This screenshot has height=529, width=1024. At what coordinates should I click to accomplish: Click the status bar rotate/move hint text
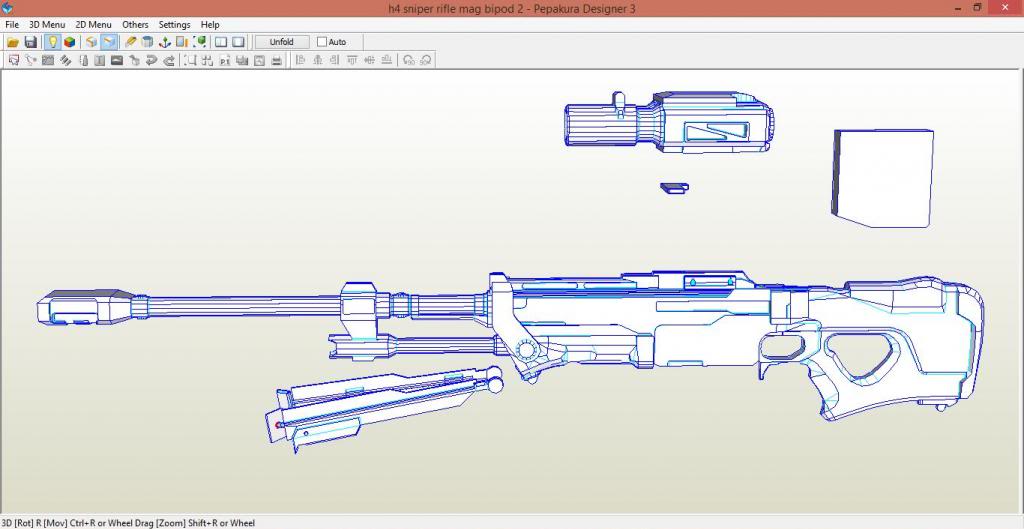pos(129,522)
